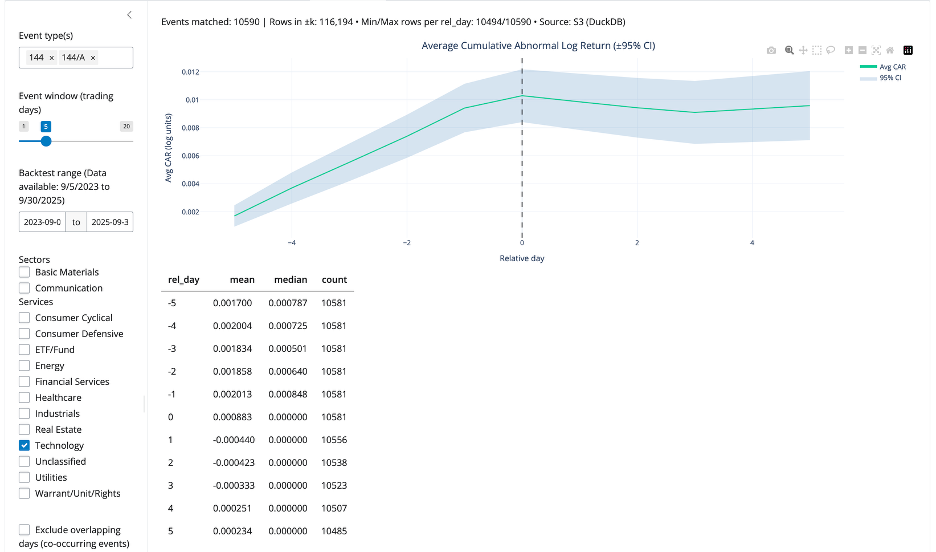Tick the Exclude overlapping days checkbox
Image resolution: width=936 pixels, height=552 pixels.
click(25, 530)
